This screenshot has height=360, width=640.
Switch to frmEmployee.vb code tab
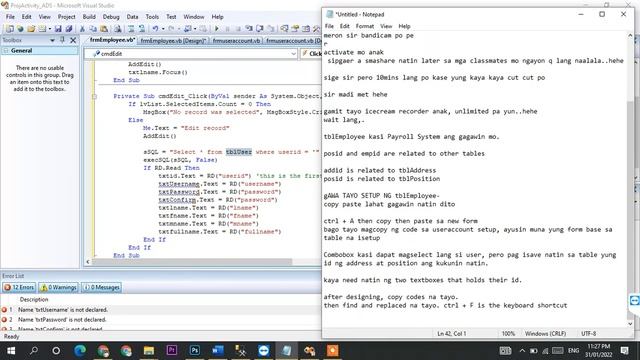click(x=112, y=40)
